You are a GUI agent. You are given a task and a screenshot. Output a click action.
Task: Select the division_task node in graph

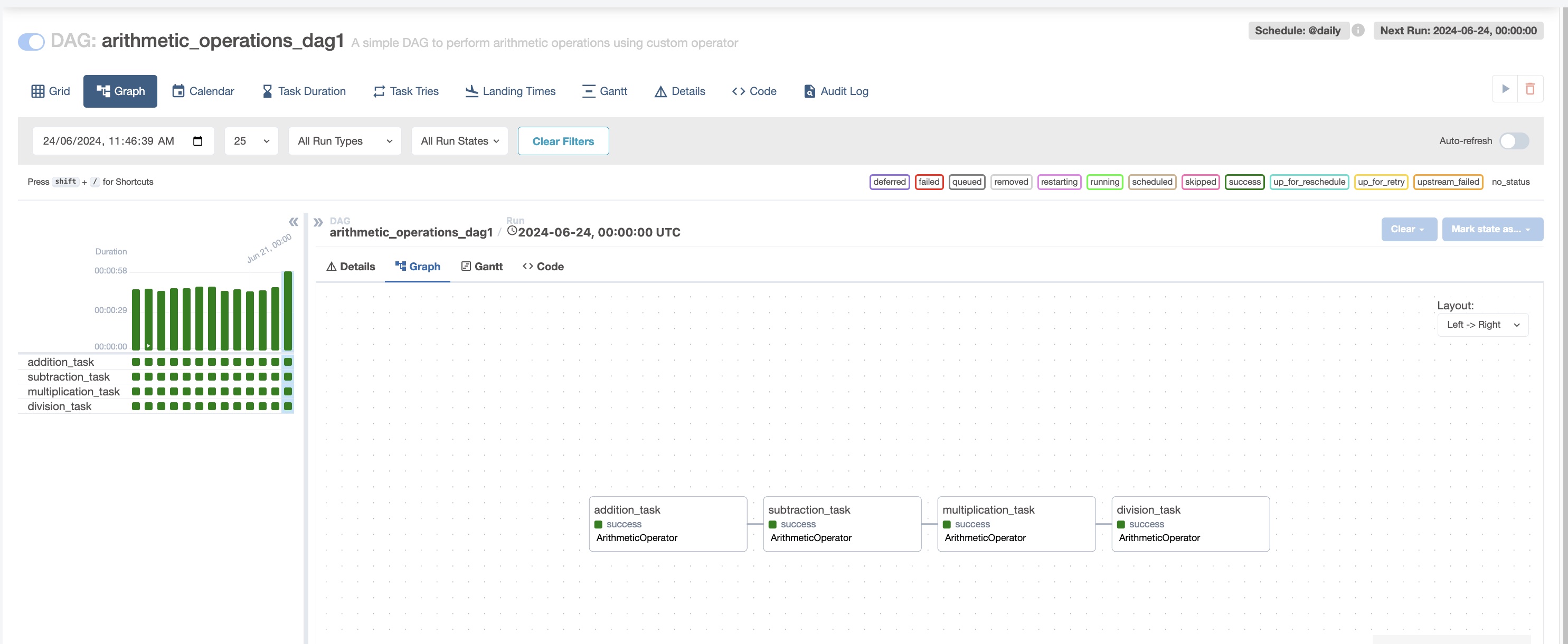click(1190, 524)
